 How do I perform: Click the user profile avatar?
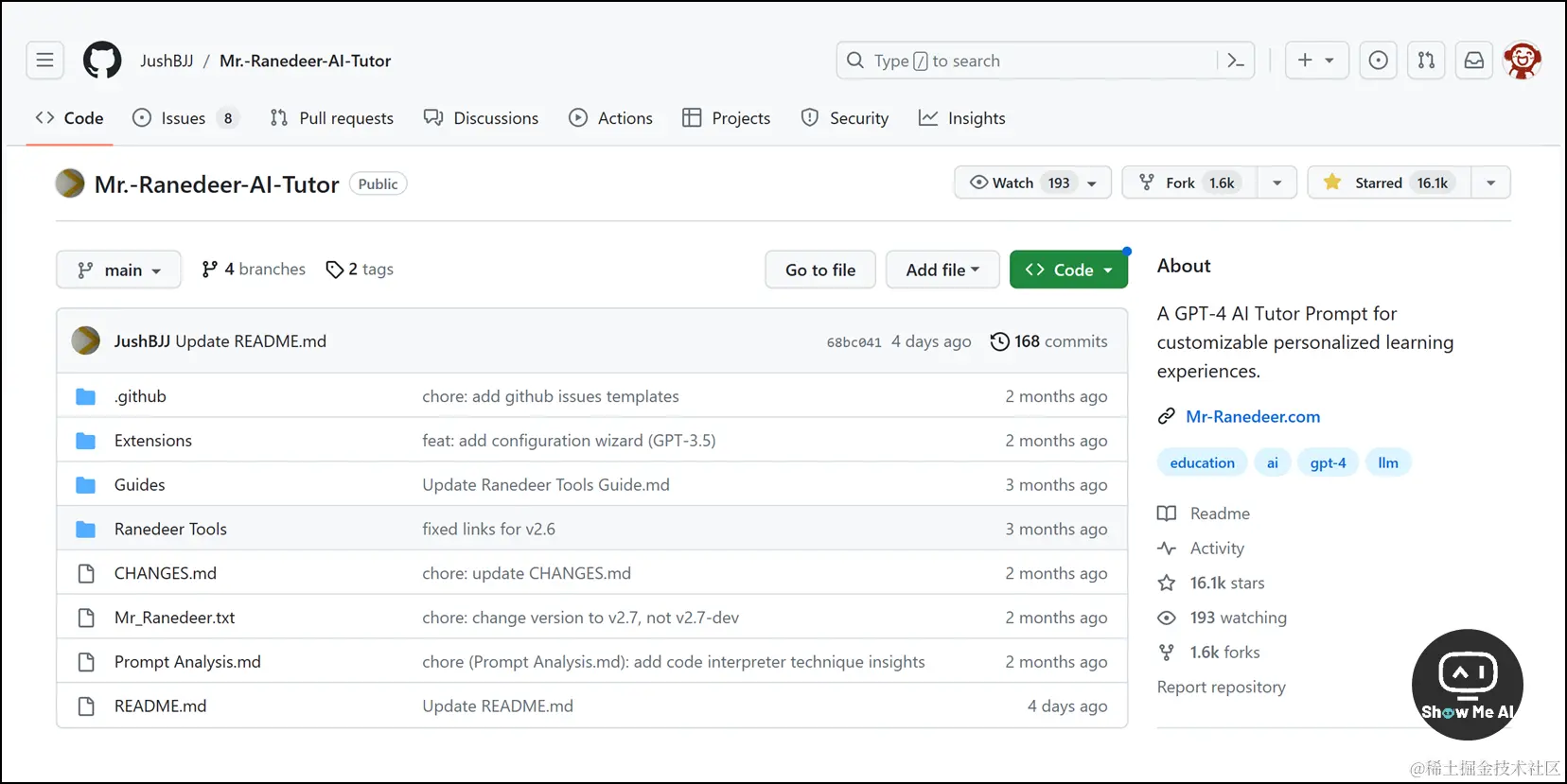[x=1523, y=61]
